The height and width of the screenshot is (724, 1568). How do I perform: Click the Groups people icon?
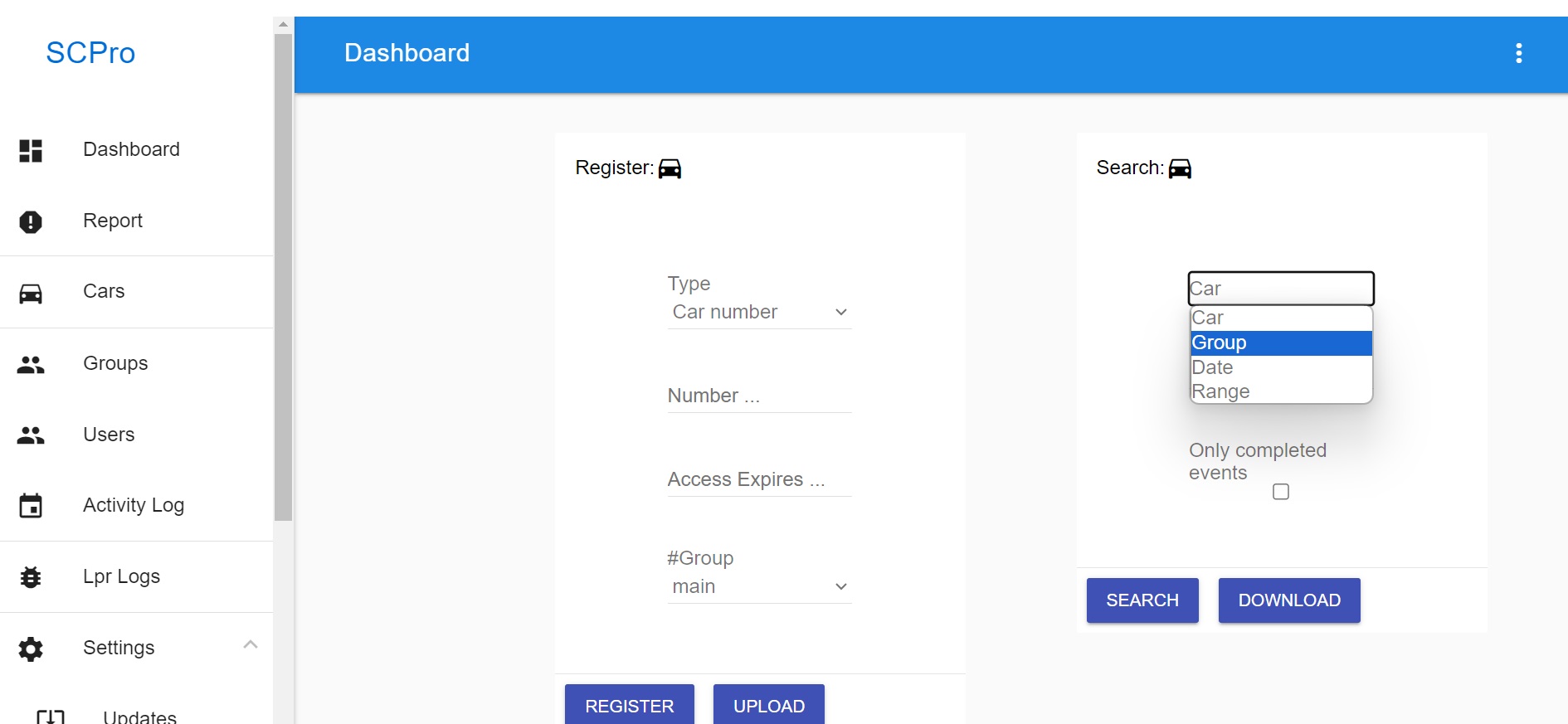(31, 364)
